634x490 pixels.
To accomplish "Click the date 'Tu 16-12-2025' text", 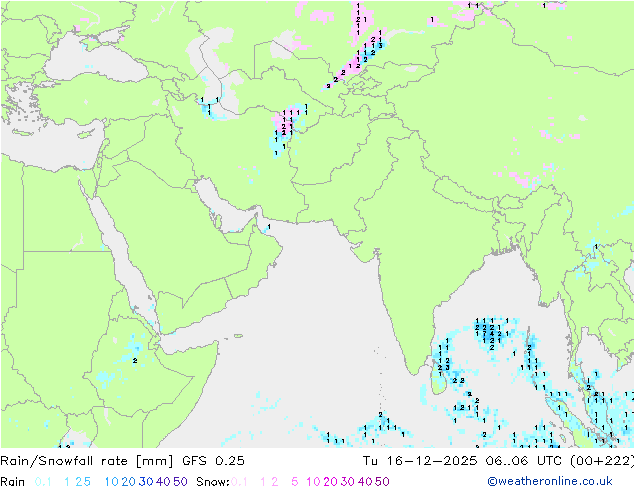I will click(x=420, y=460).
